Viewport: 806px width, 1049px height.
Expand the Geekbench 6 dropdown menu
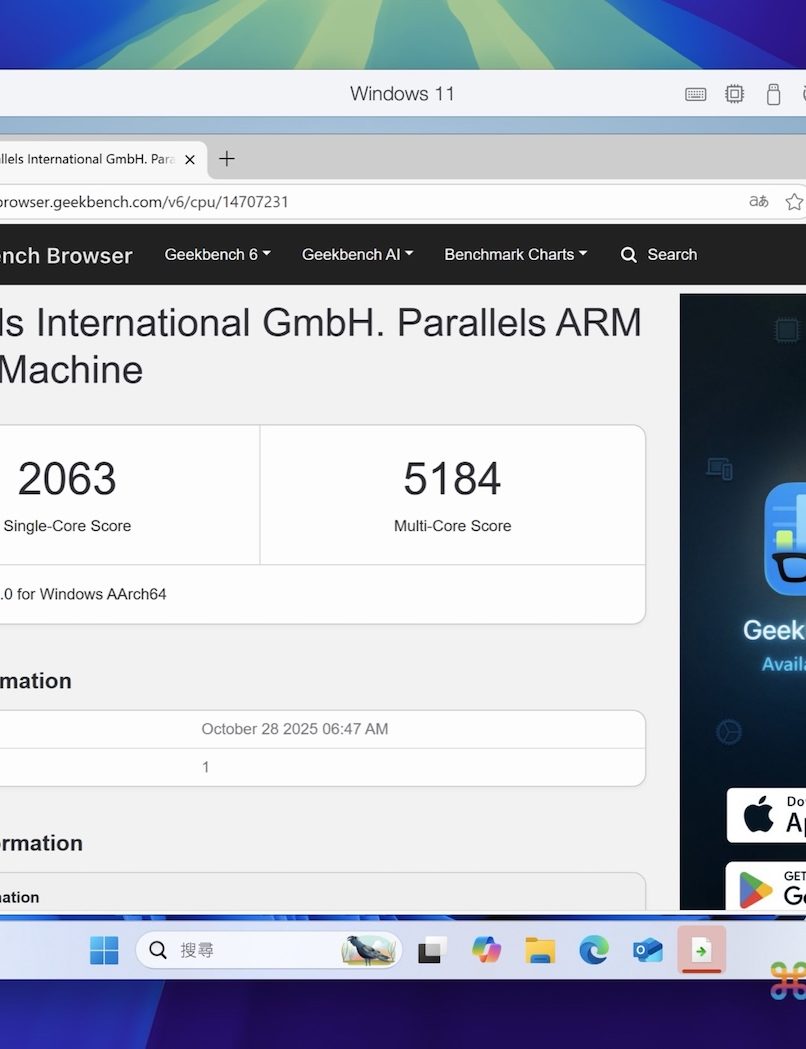217,254
